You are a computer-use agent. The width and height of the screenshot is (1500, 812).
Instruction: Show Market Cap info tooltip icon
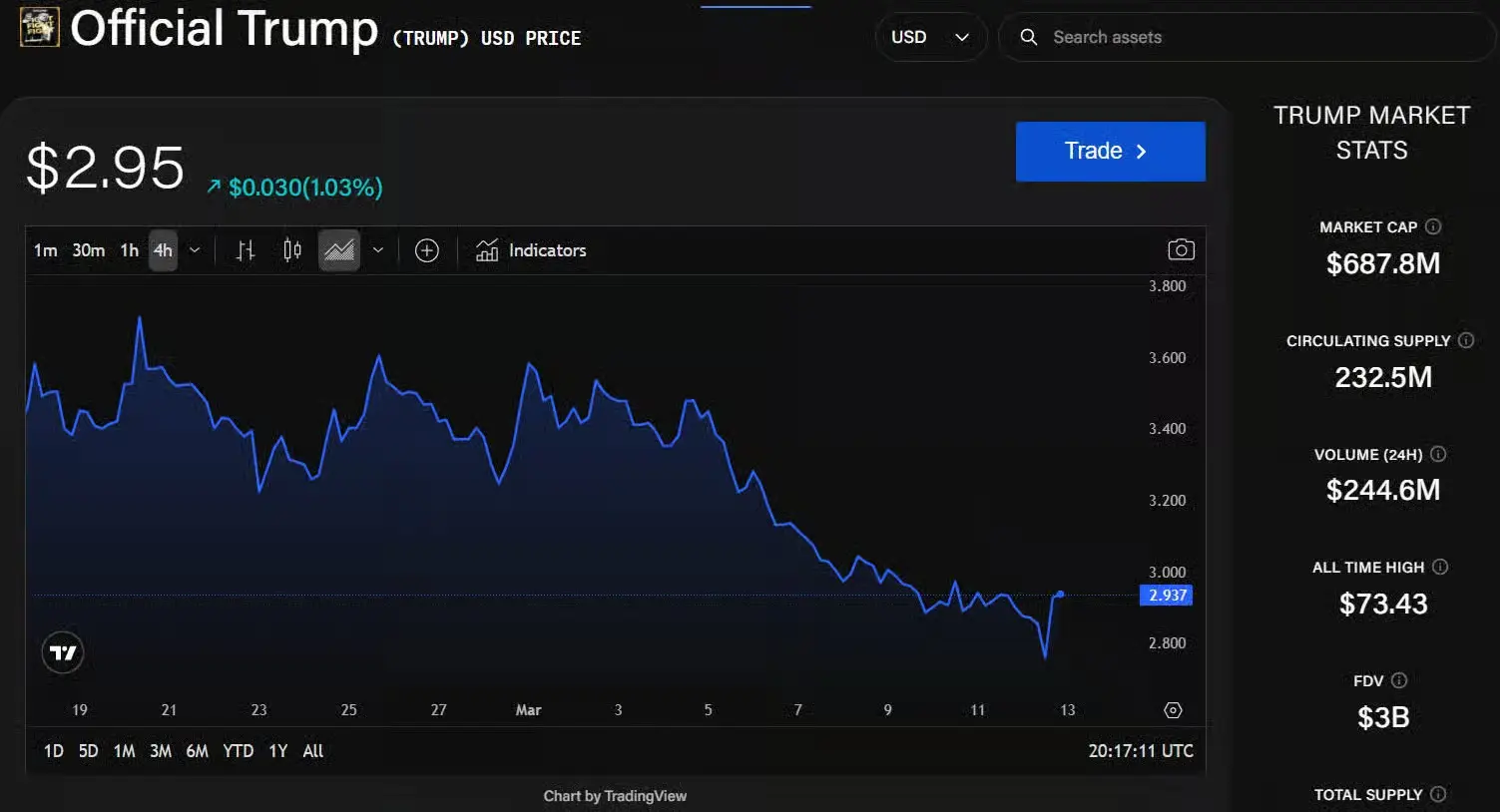tap(1433, 226)
